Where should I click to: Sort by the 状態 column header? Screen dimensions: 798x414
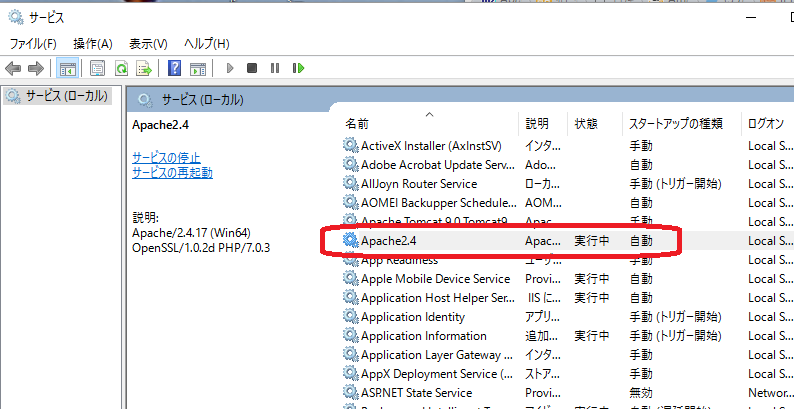[586, 124]
